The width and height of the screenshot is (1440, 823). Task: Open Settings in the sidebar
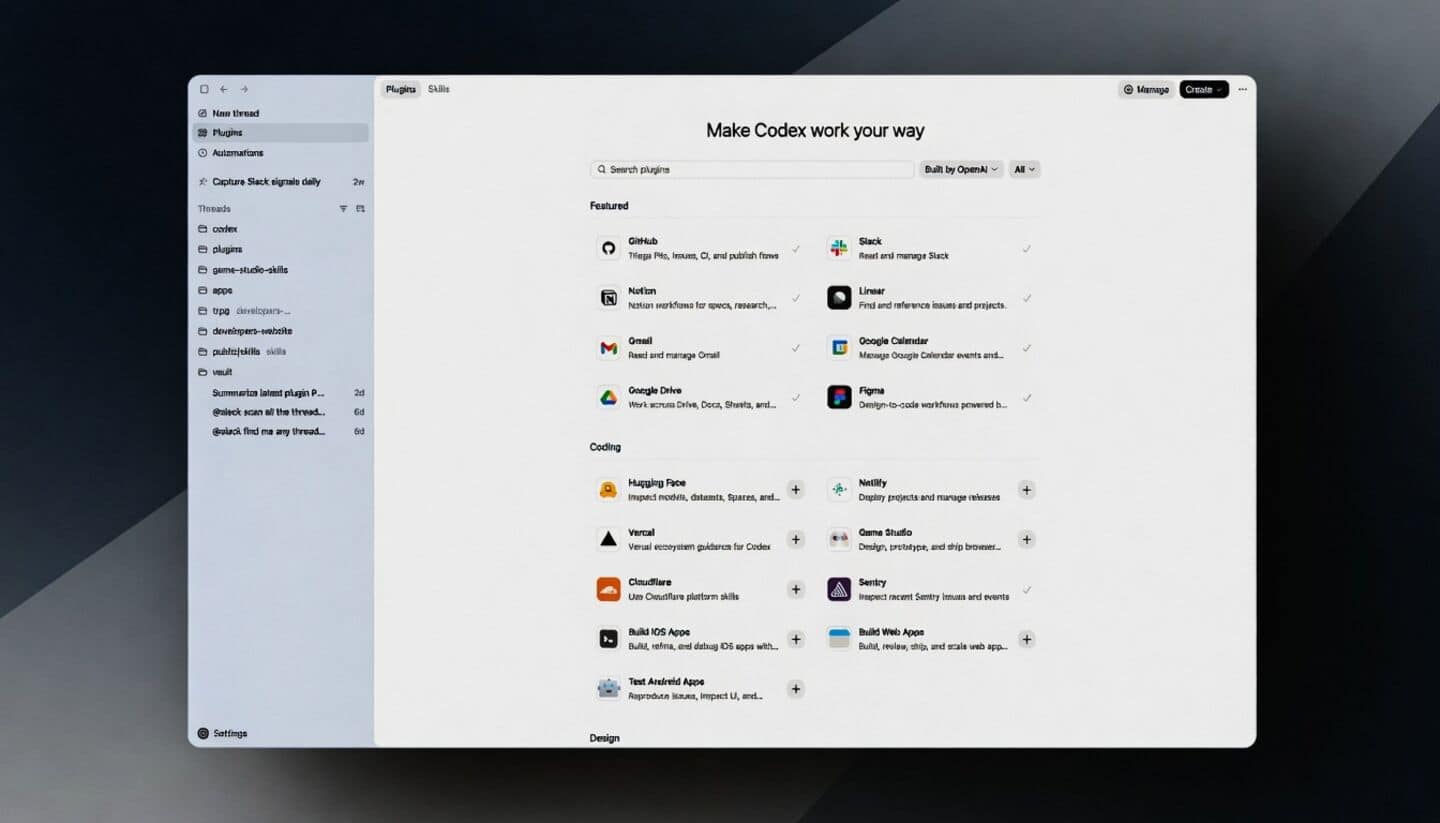[x=223, y=733]
